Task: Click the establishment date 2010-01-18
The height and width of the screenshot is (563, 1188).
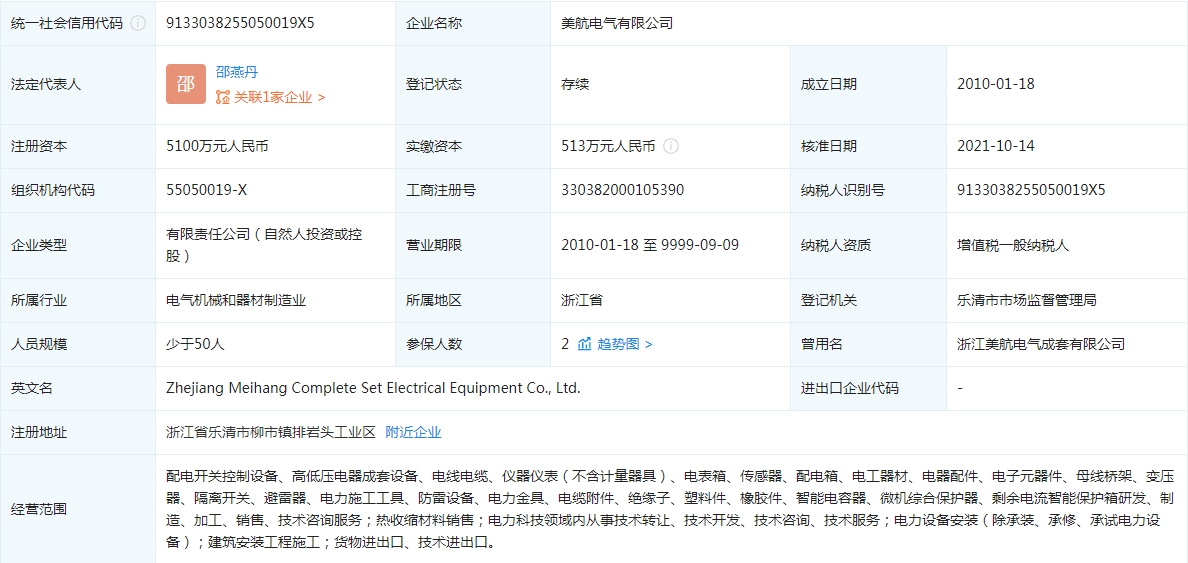Action: [995, 84]
